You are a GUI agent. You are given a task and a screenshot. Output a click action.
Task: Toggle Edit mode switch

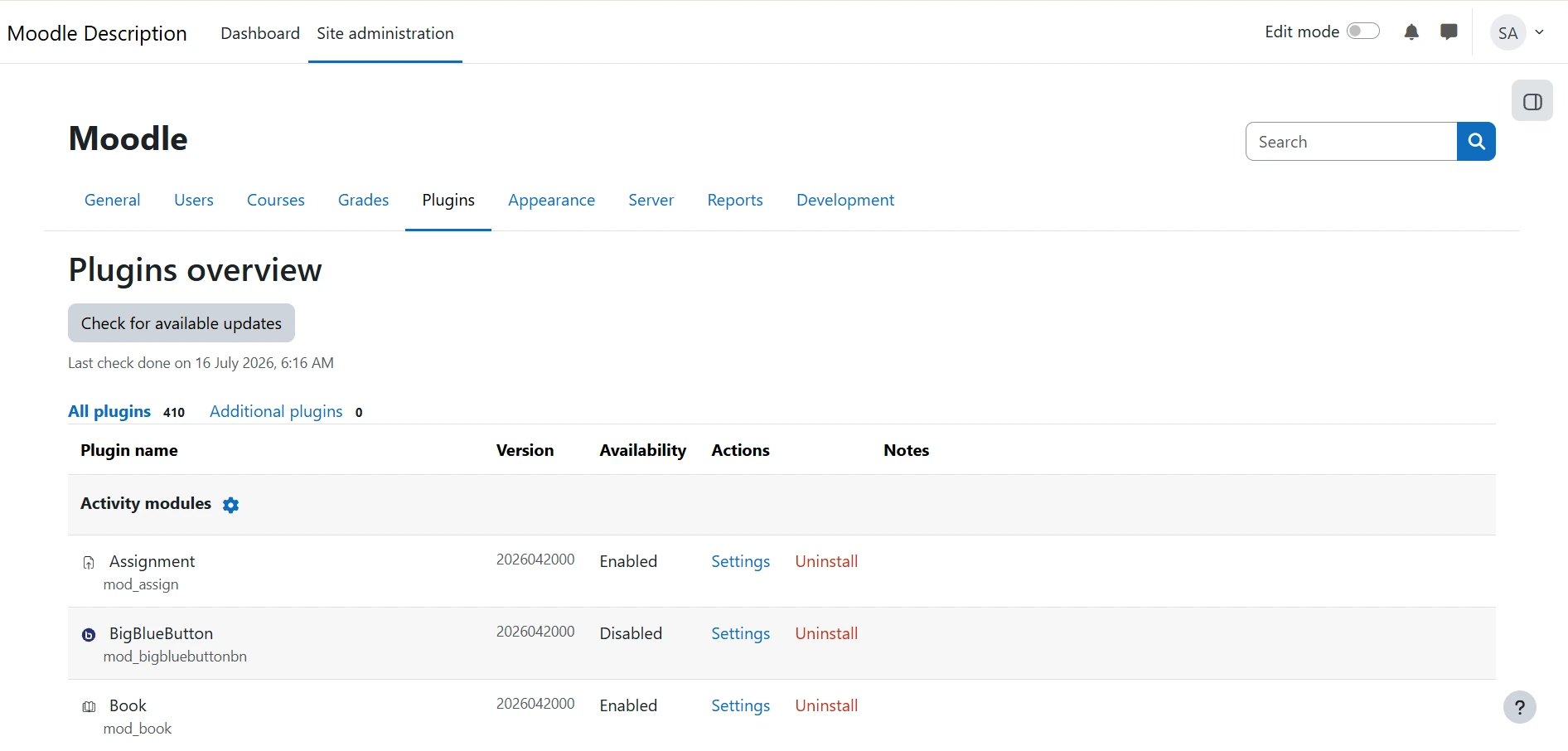click(x=1362, y=31)
